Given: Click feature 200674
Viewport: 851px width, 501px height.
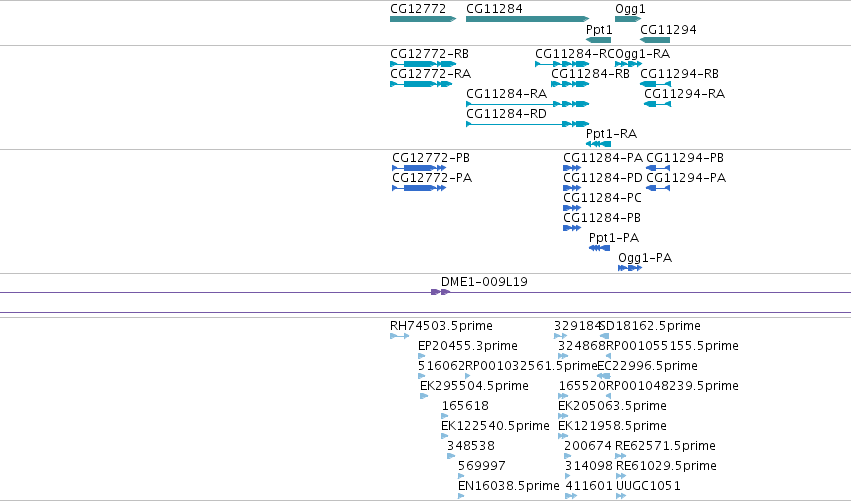Looking at the screenshot, I should (568, 456).
